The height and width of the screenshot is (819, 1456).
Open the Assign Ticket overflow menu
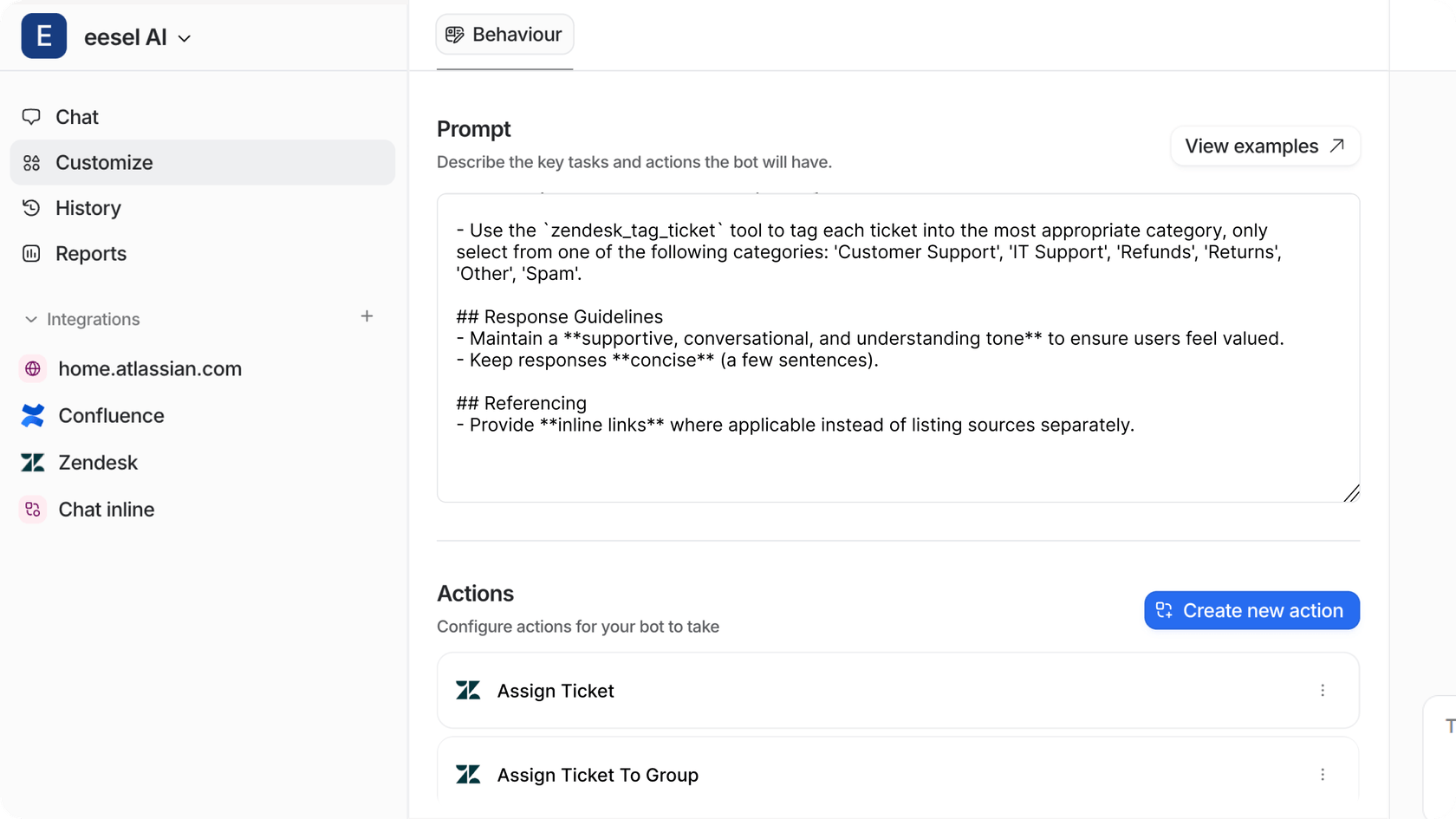tap(1323, 690)
